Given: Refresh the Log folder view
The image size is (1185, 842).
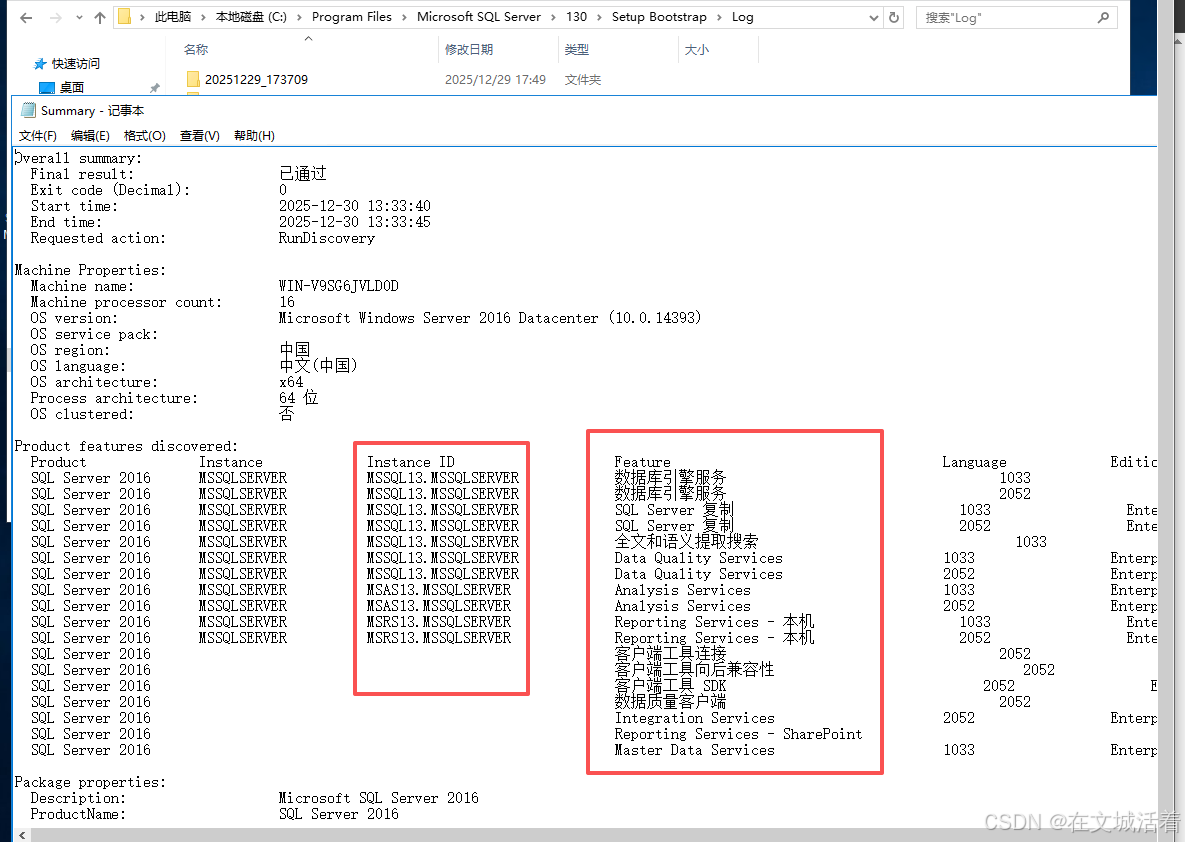Looking at the screenshot, I should pos(894,17).
